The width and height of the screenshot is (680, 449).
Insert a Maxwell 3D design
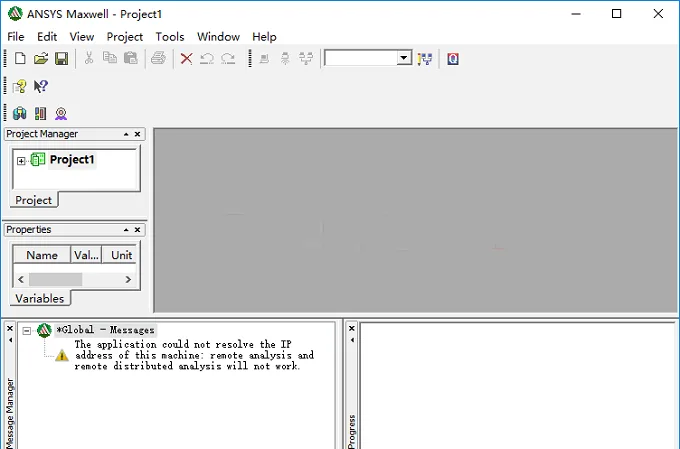pyautogui.click(x=20, y=114)
